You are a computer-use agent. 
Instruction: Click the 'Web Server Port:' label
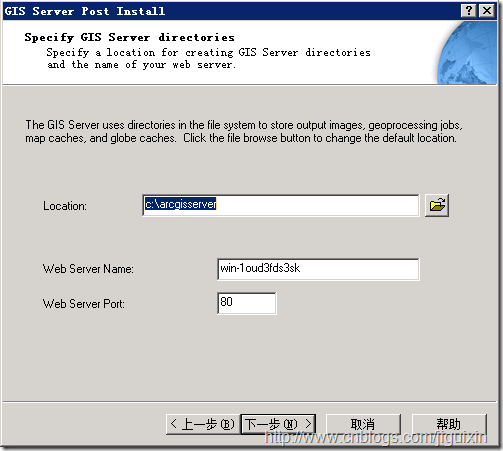click(84, 304)
